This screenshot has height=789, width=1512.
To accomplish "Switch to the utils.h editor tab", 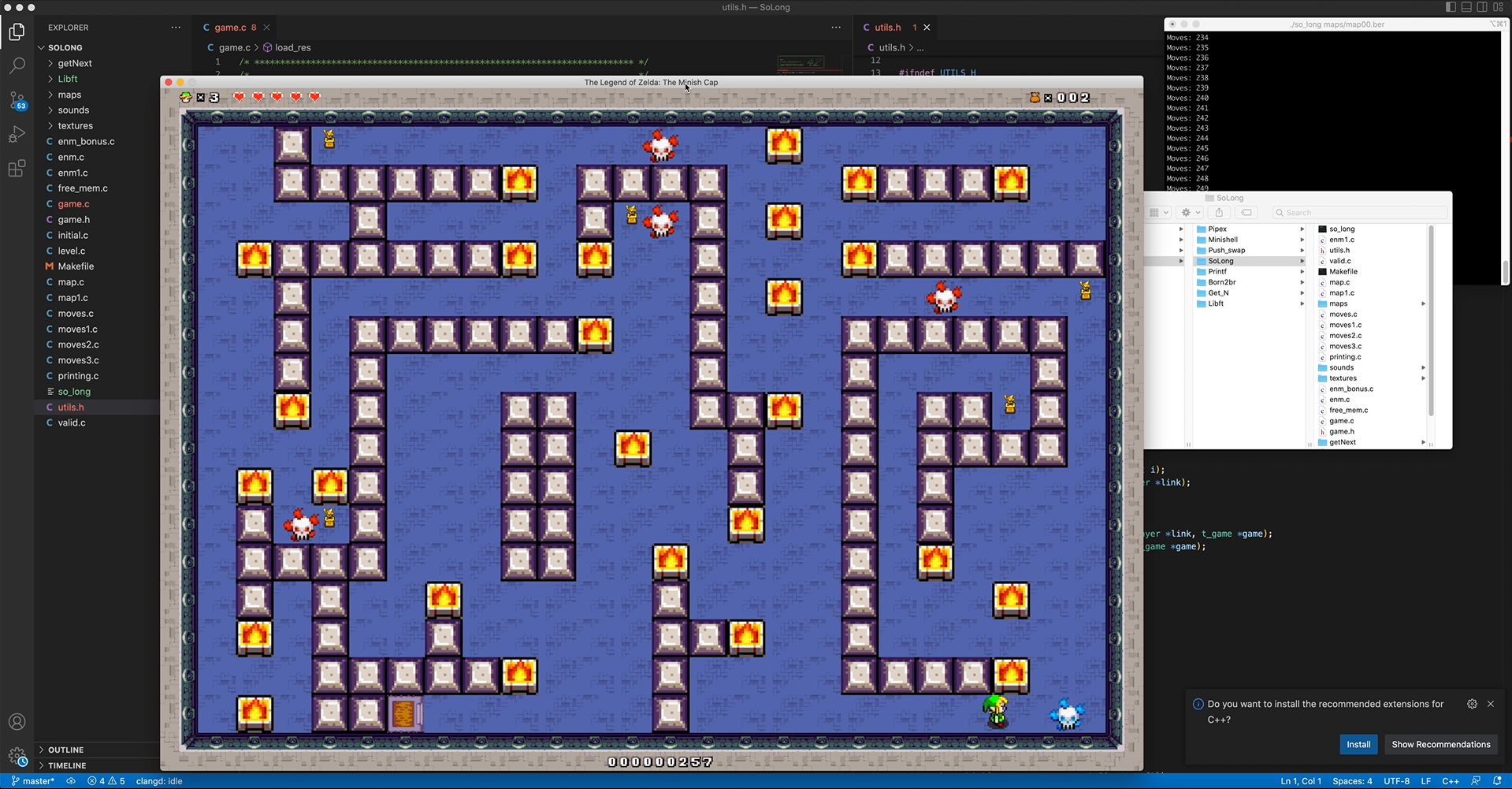I will (x=887, y=28).
